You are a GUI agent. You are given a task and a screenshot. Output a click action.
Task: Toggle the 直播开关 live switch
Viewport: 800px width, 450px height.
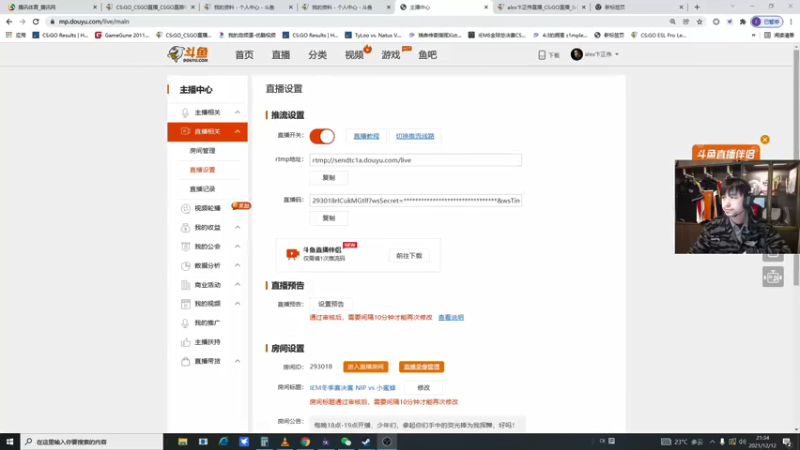pos(322,136)
